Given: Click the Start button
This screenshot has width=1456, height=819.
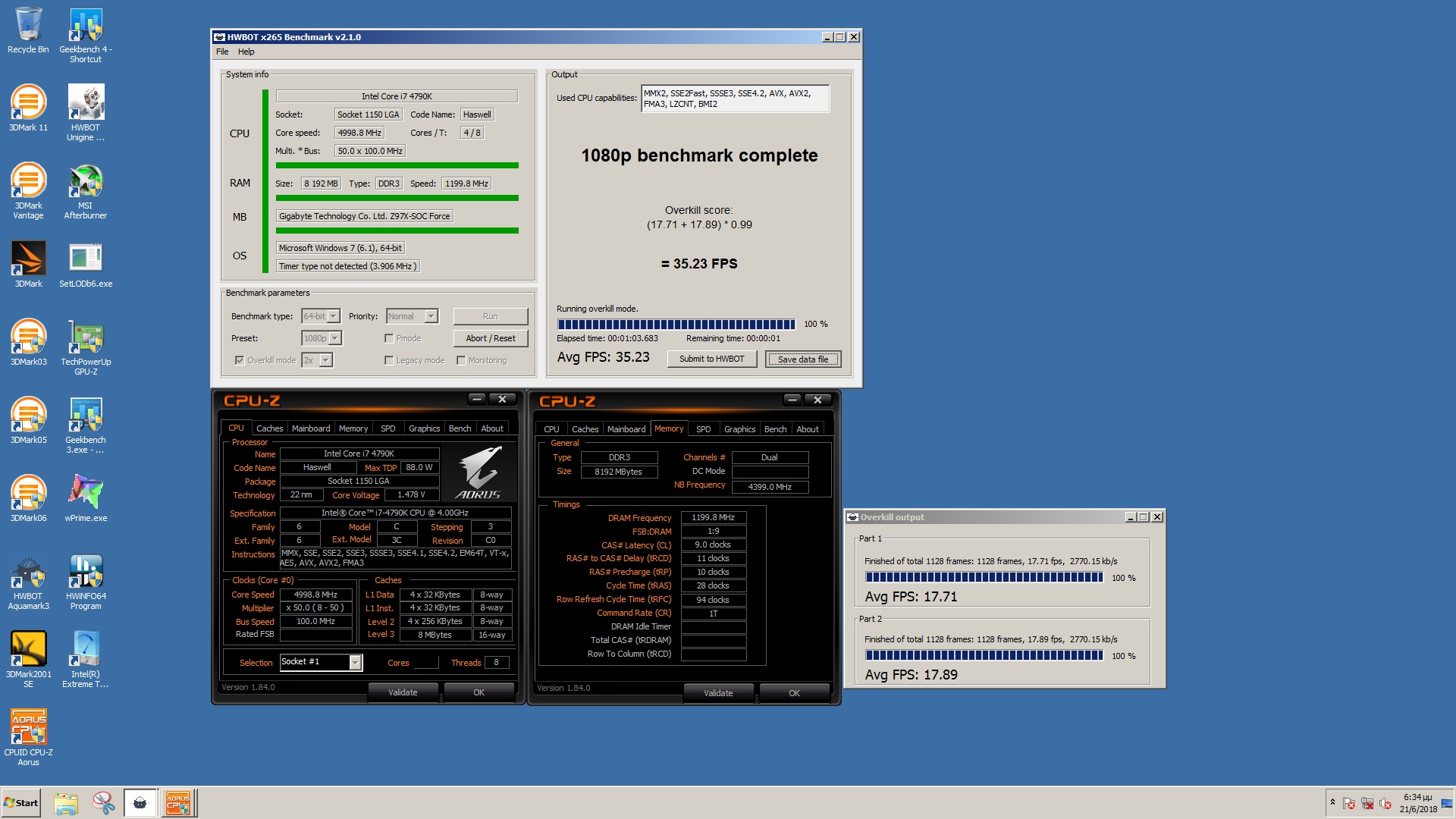Looking at the screenshot, I should (x=21, y=803).
